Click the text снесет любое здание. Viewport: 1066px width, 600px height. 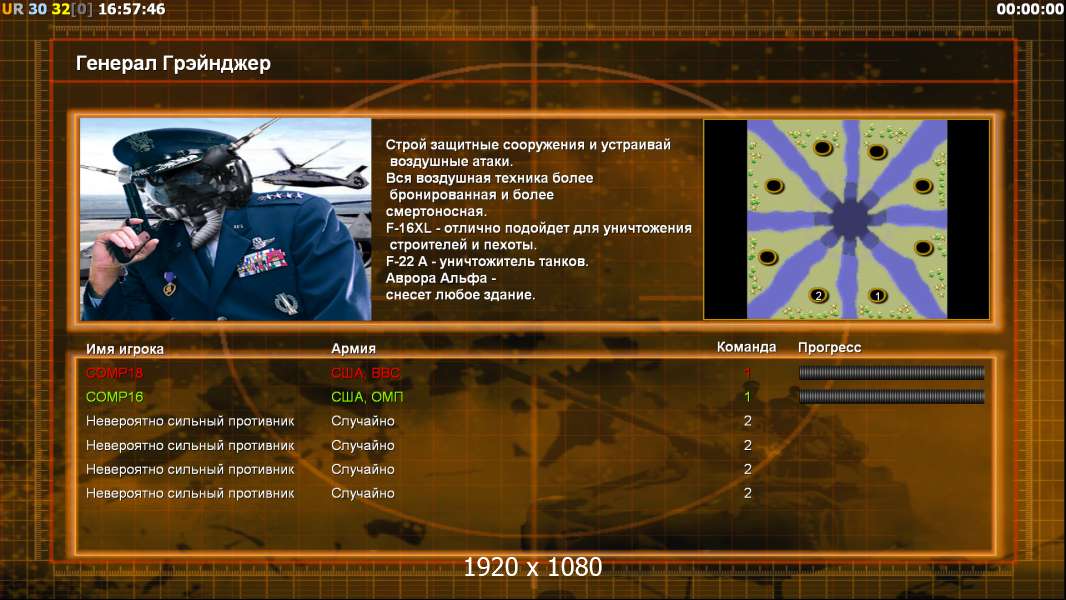pyautogui.click(x=460, y=295)
